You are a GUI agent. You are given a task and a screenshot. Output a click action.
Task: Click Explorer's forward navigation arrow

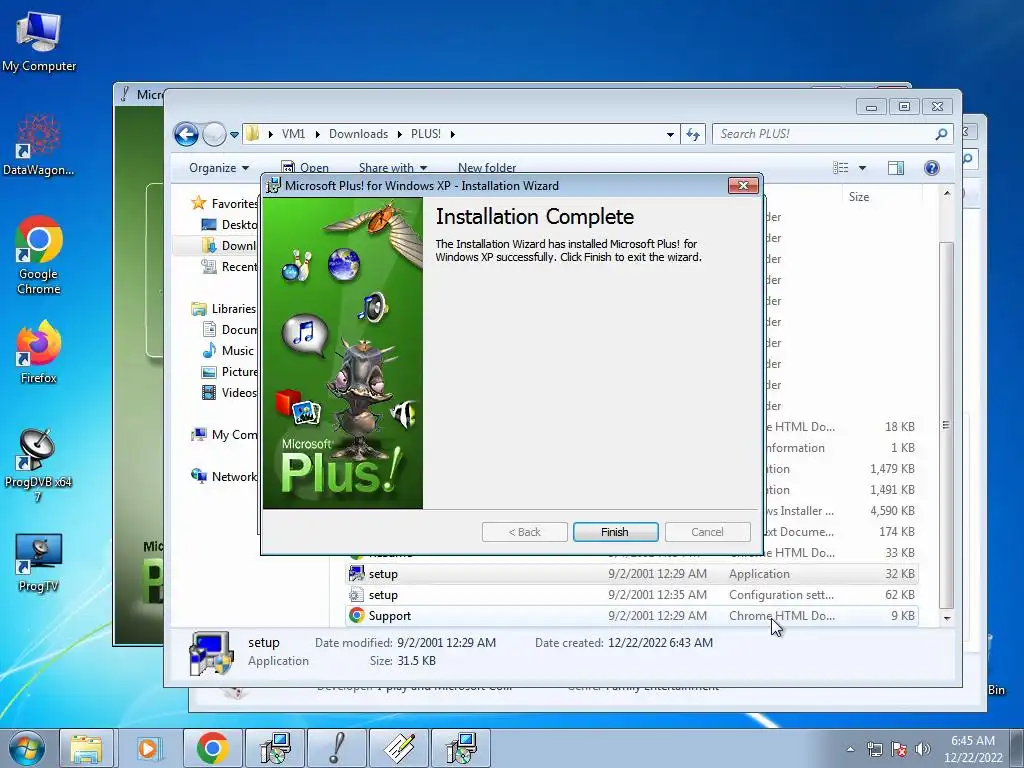tap(214, 135)
